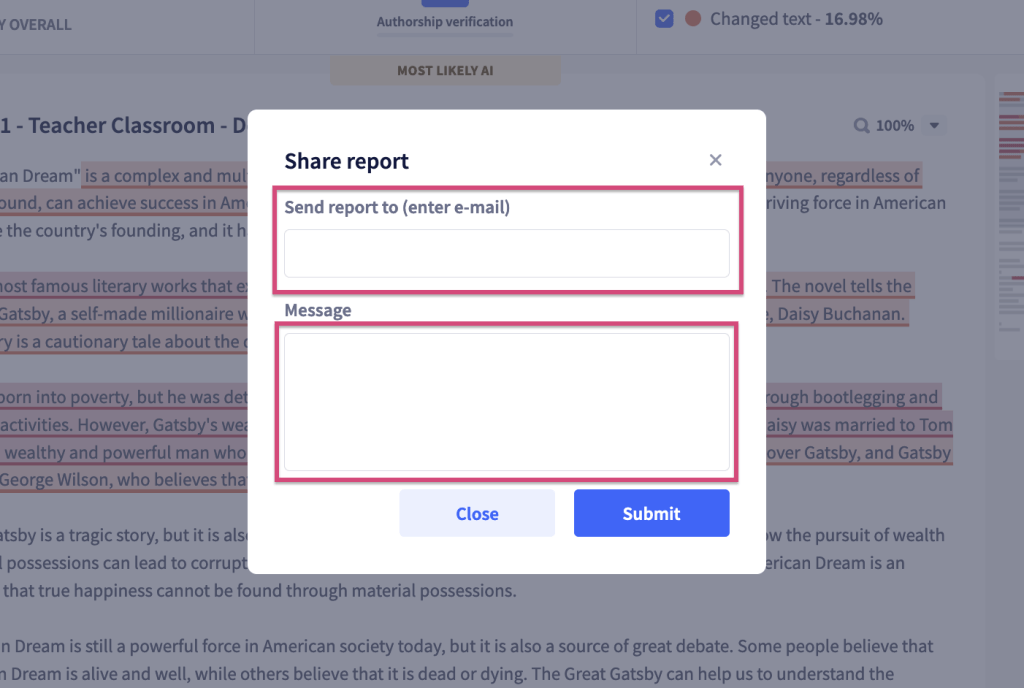Open the zoom dropdown arrow next to 100%
The height and width of the screenshot is (688, 1024).
click(934, 125)
